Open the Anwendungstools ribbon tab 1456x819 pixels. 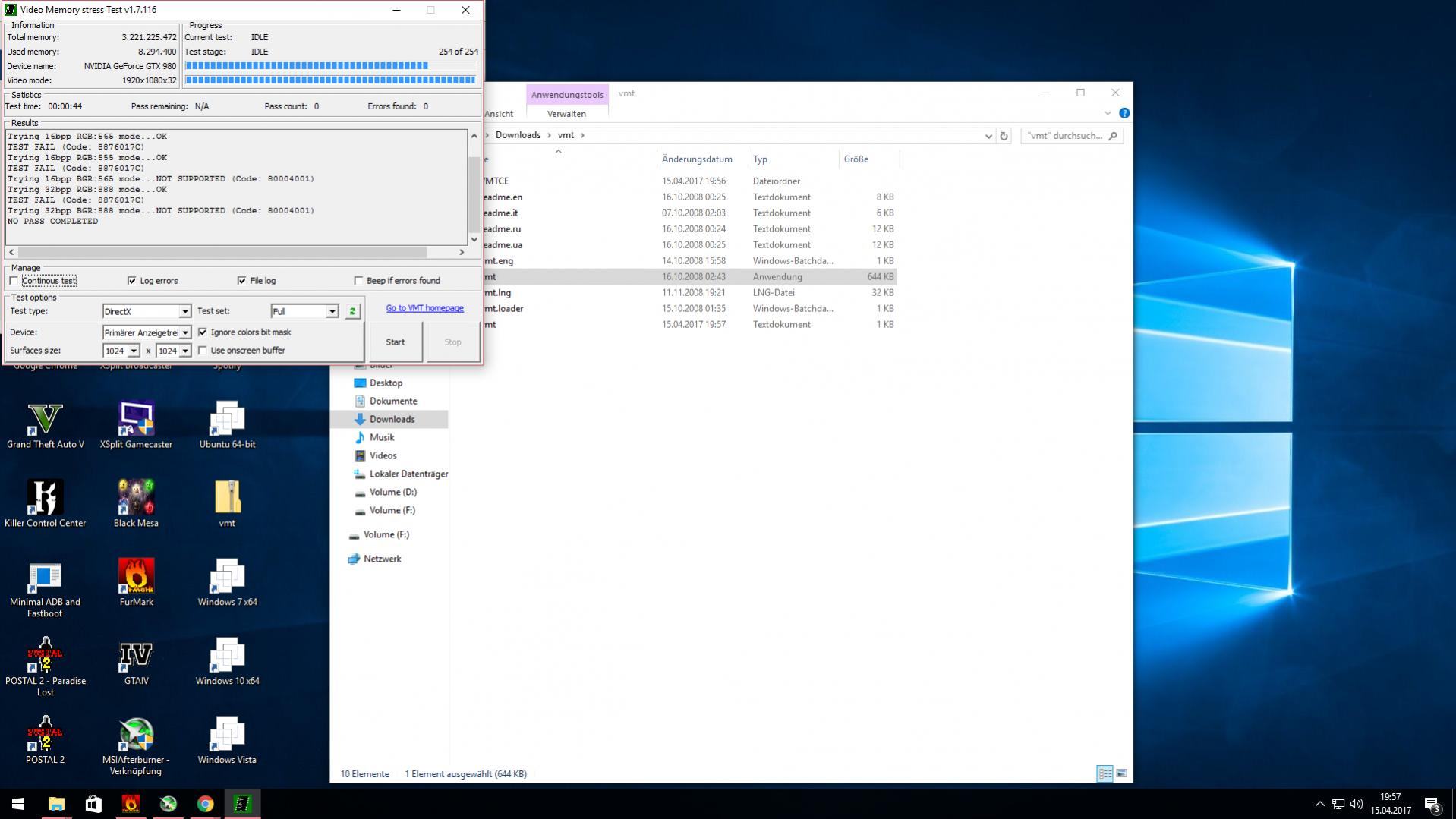point(567,94)
